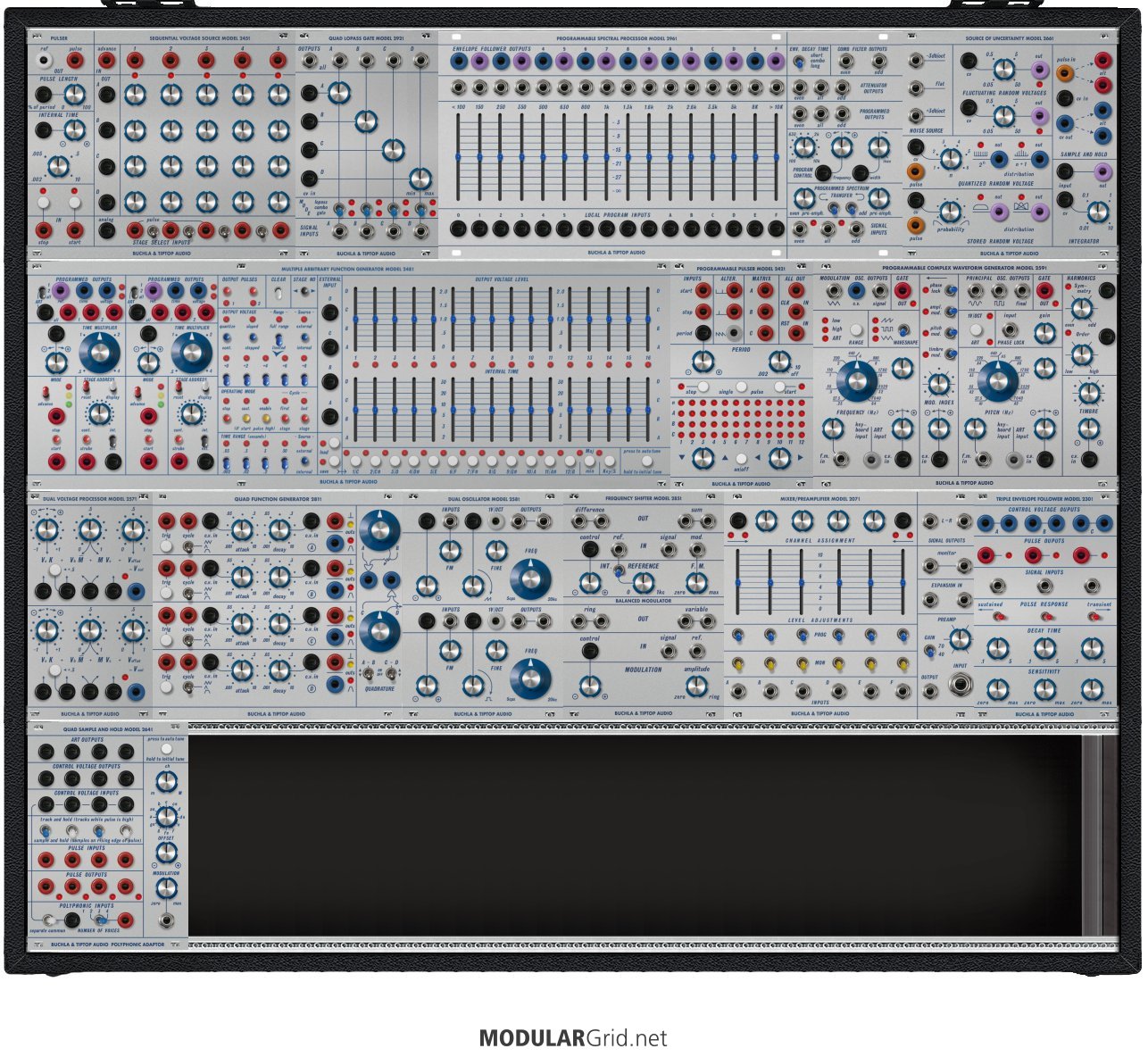Click channel C Sensitivity knob on Envelope Follower
This screenshot has width=1148, height=1057.
pyautogui.click(x=1092, y=689)
